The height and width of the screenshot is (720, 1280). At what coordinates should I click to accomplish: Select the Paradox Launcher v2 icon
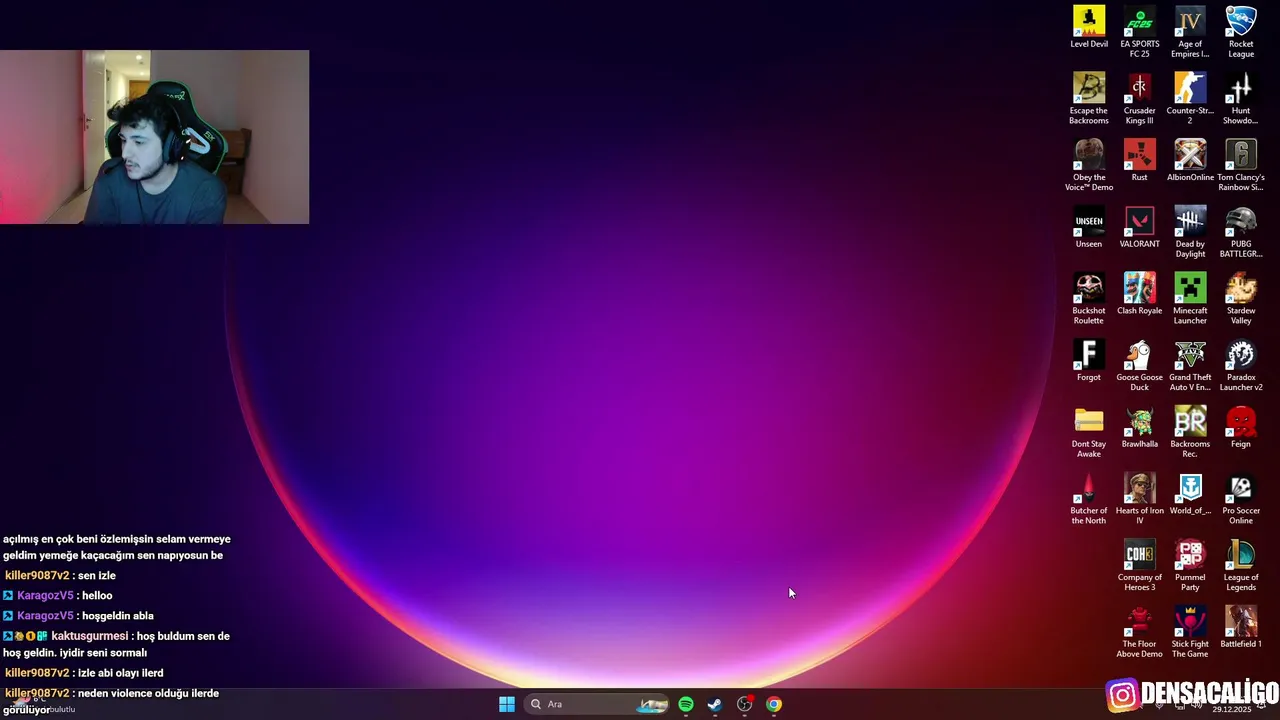(x=1241, y=366)
